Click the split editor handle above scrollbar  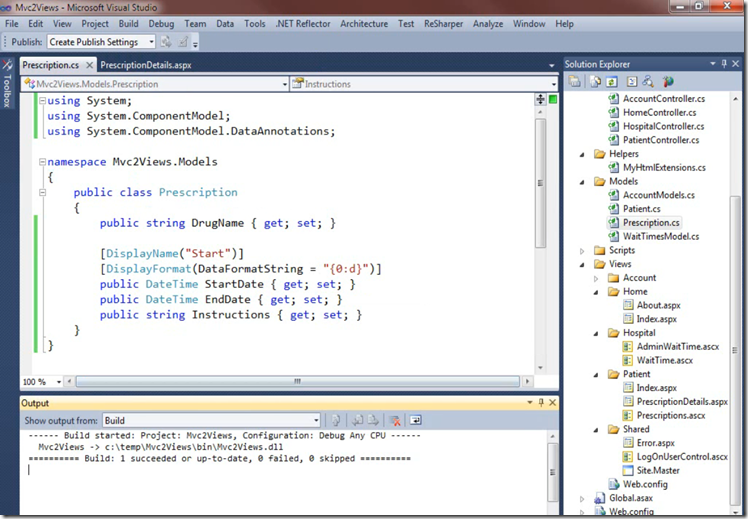tap(540, 99)
